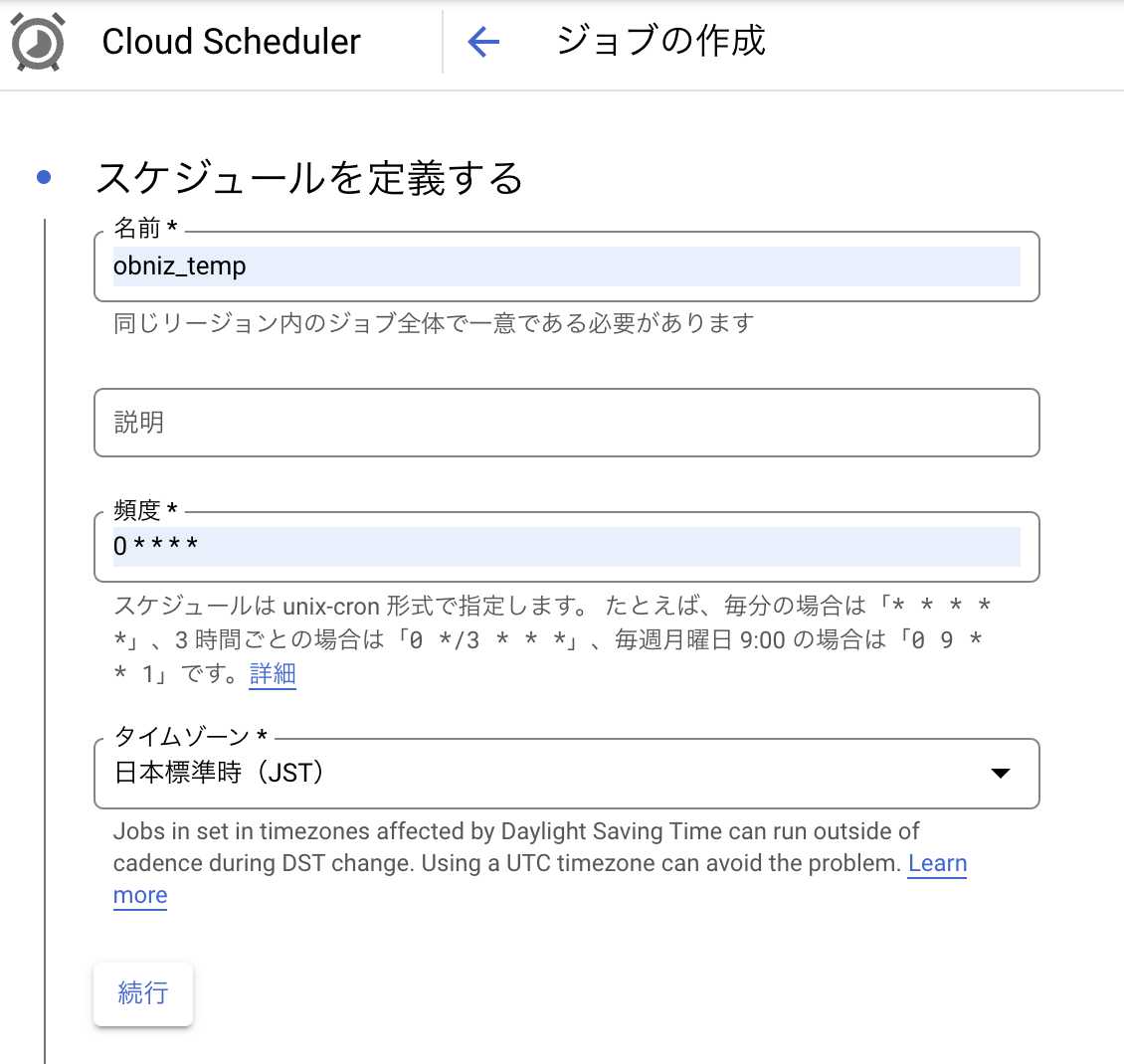1124x1064 pixels.
Task: Click the blue step bullet marker
Action: [x=44, y=178]
